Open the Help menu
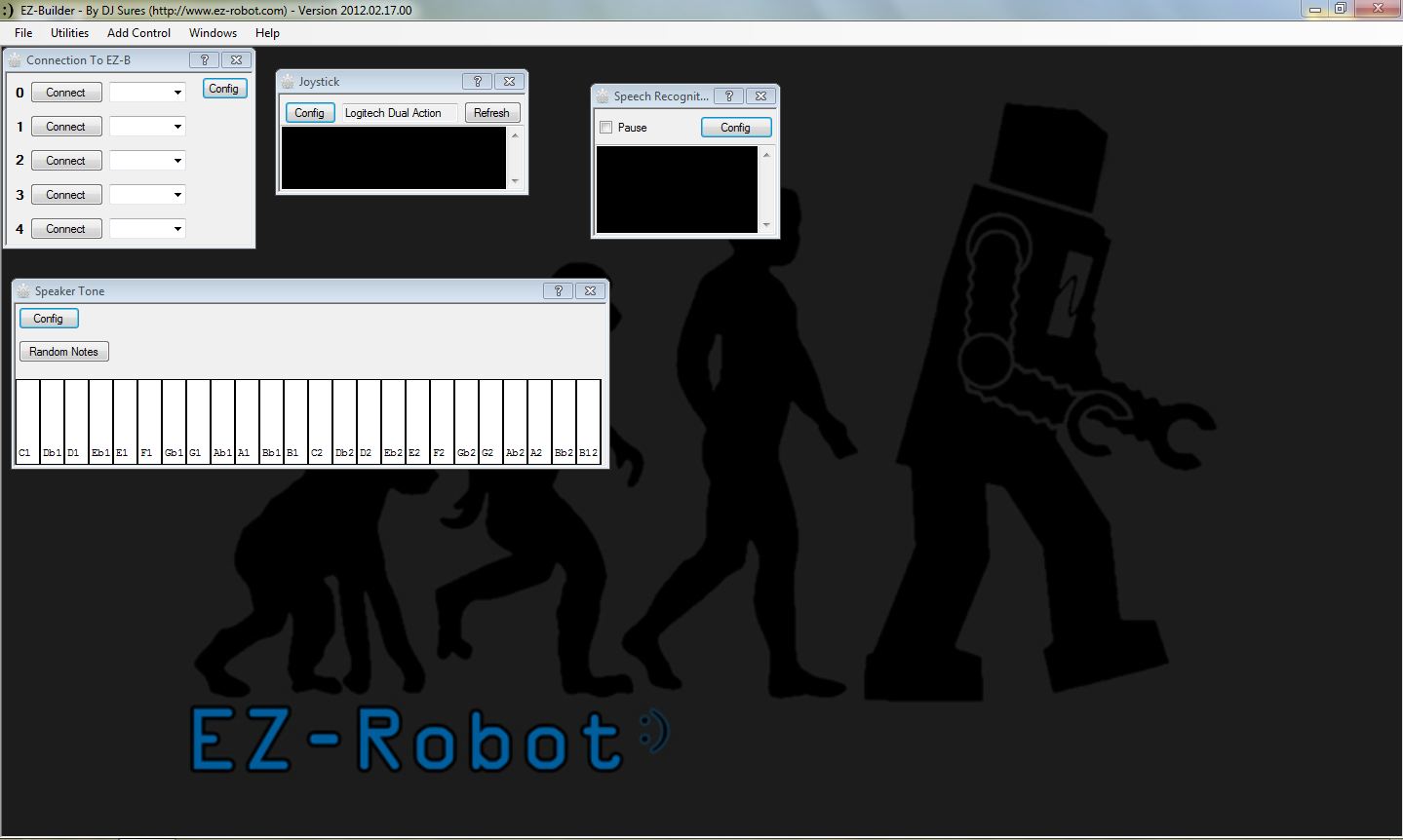 click(267, 33)
